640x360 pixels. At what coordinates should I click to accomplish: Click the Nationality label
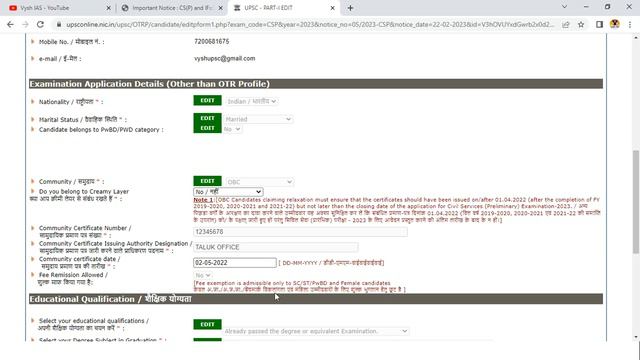[x=71, y=102]
